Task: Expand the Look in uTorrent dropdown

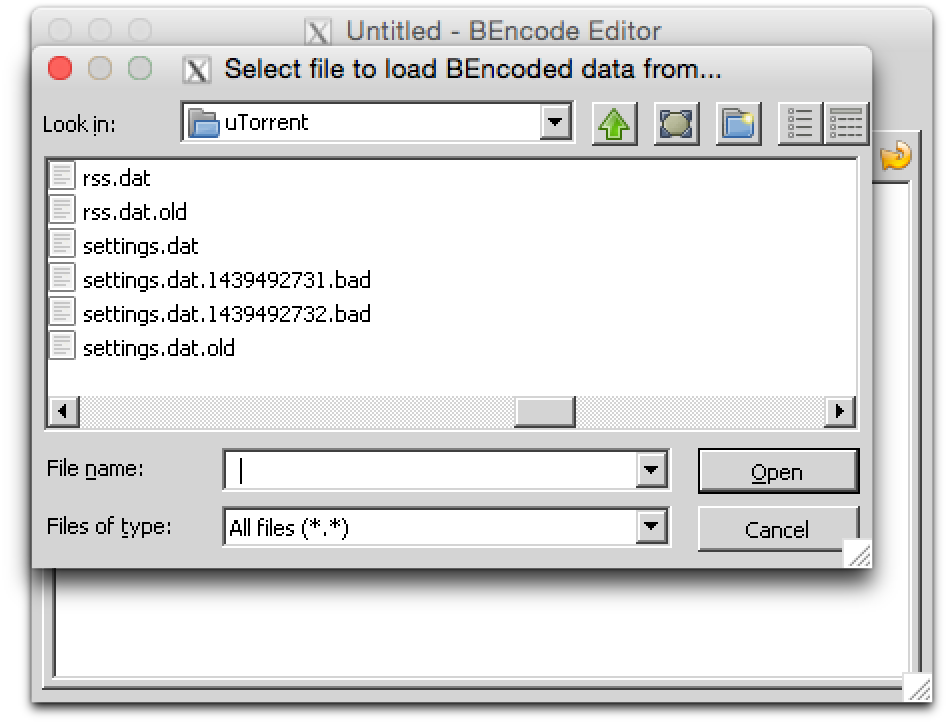Action: (x=553, y=123)
